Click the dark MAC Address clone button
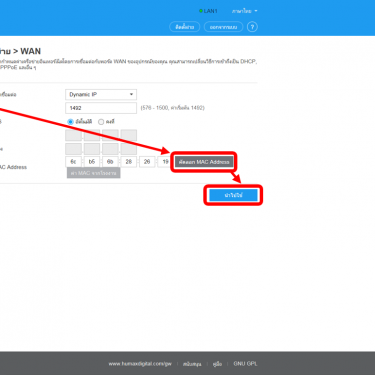Viewport: 375px width, 375px height. pos(204,162)
